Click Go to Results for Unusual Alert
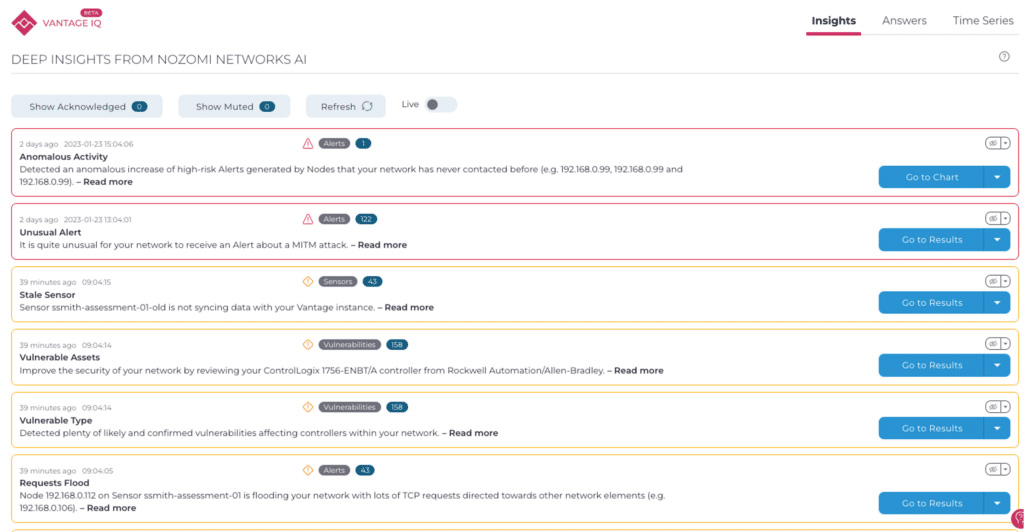1024x532 pixels. click(x=931, y=240)
